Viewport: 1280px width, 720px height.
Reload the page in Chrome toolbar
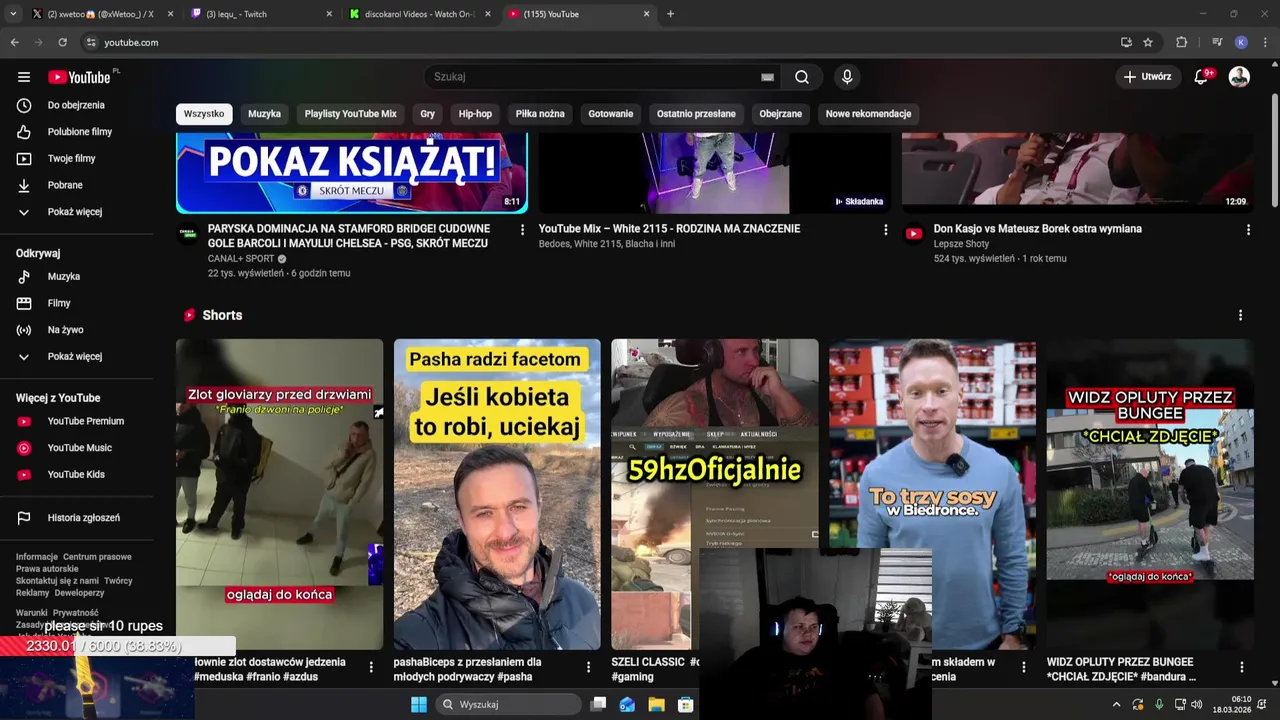point(62,42)
